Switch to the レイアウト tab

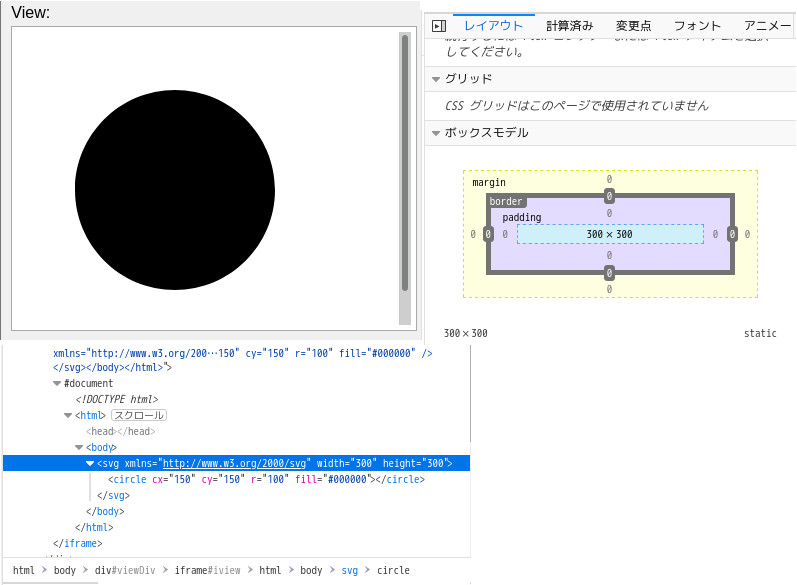494,25
